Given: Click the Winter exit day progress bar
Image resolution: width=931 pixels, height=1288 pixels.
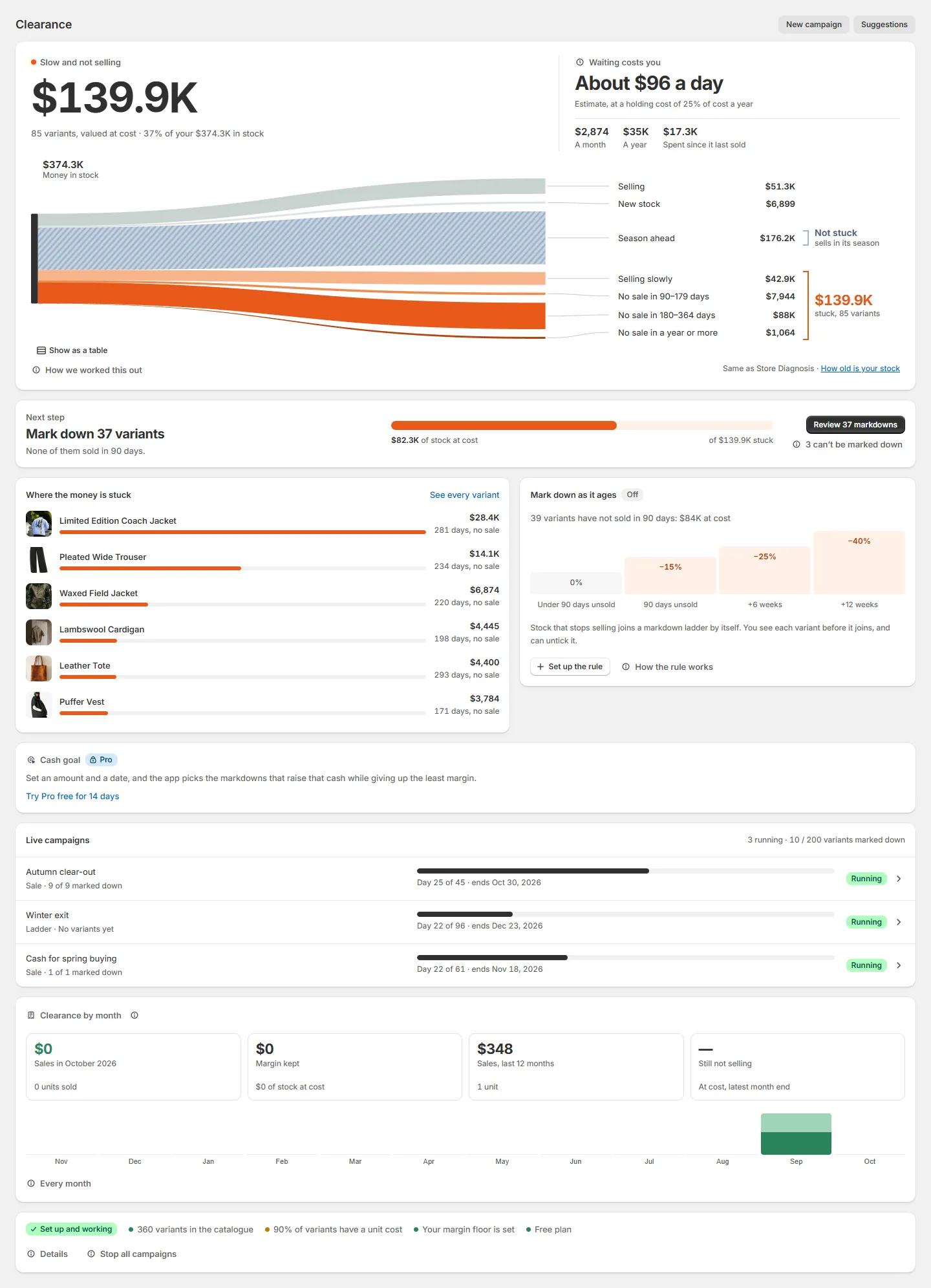Looking at the screenshot, I should click(x=625, y=914).
